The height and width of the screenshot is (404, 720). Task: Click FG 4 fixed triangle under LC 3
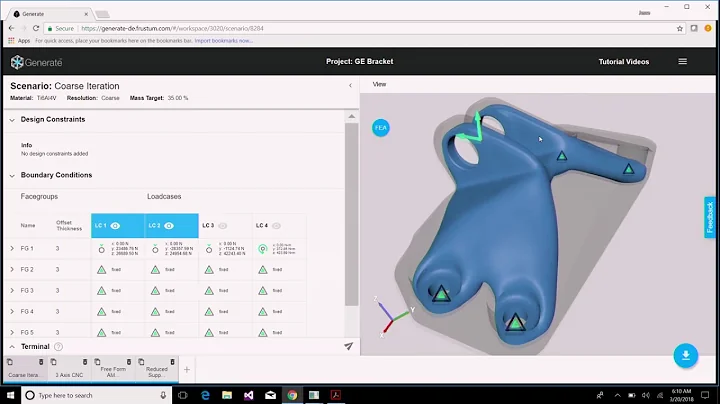coord(209,311)
